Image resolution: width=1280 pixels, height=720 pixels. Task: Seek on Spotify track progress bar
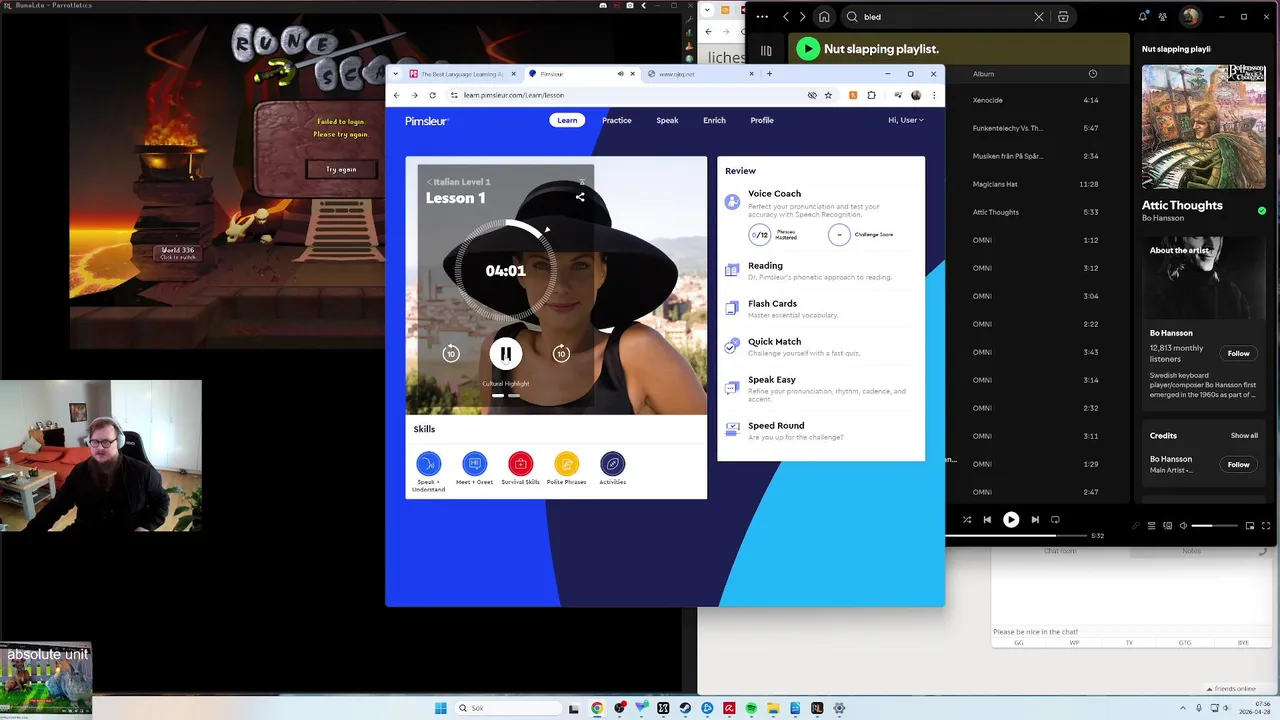tap(1017, 536)
